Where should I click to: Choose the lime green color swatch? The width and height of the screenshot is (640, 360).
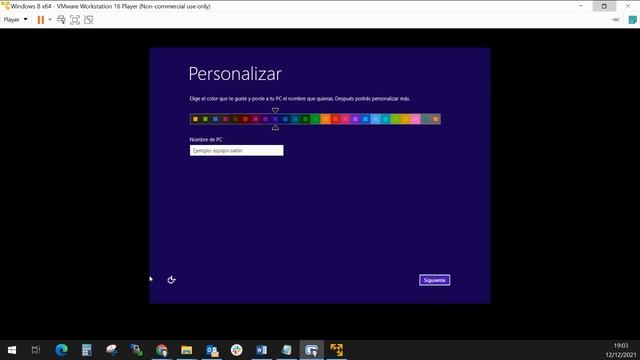tap(396, 119)
